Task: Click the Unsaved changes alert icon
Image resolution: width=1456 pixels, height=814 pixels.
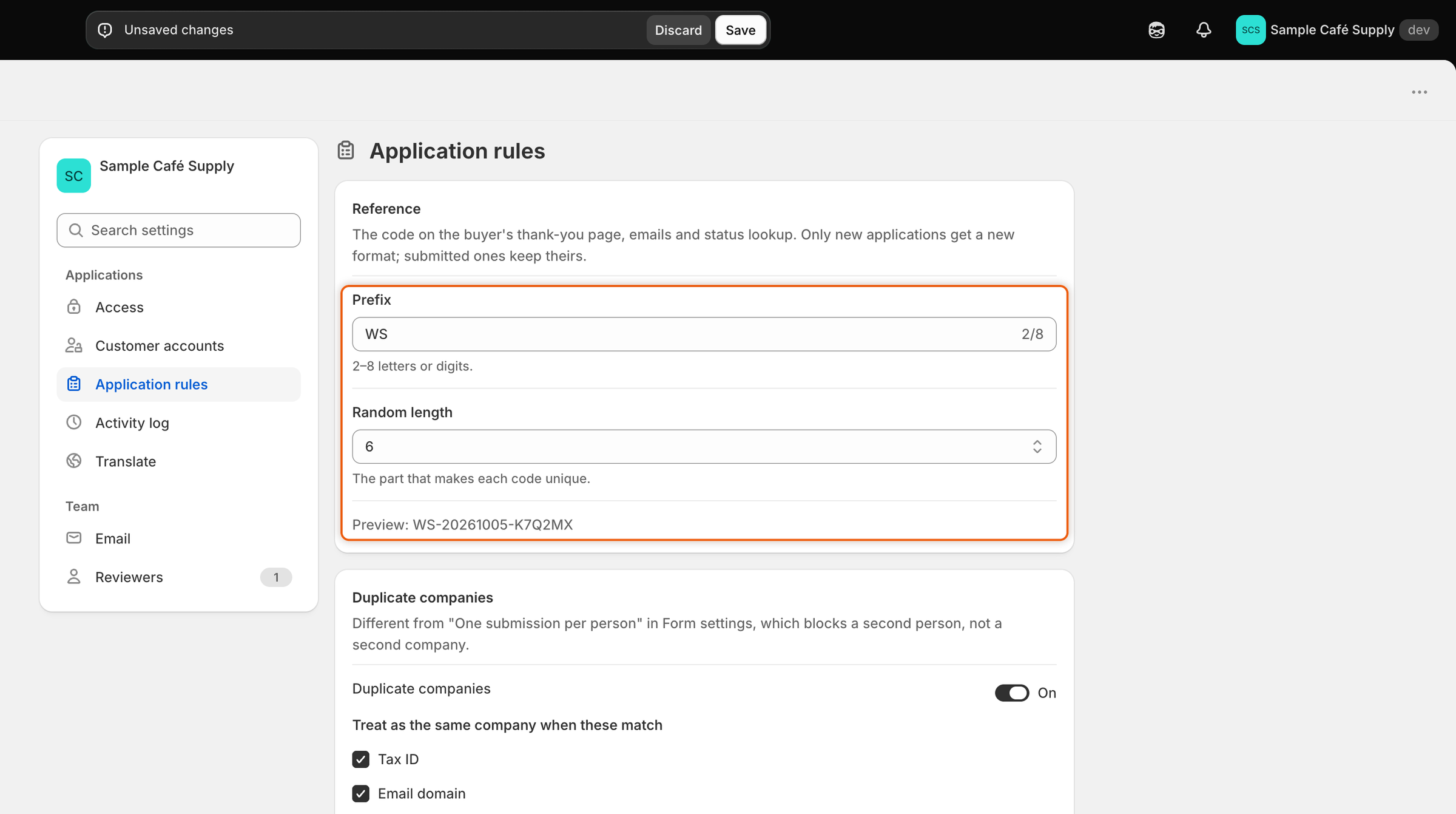Action: (x=105, y=30)
